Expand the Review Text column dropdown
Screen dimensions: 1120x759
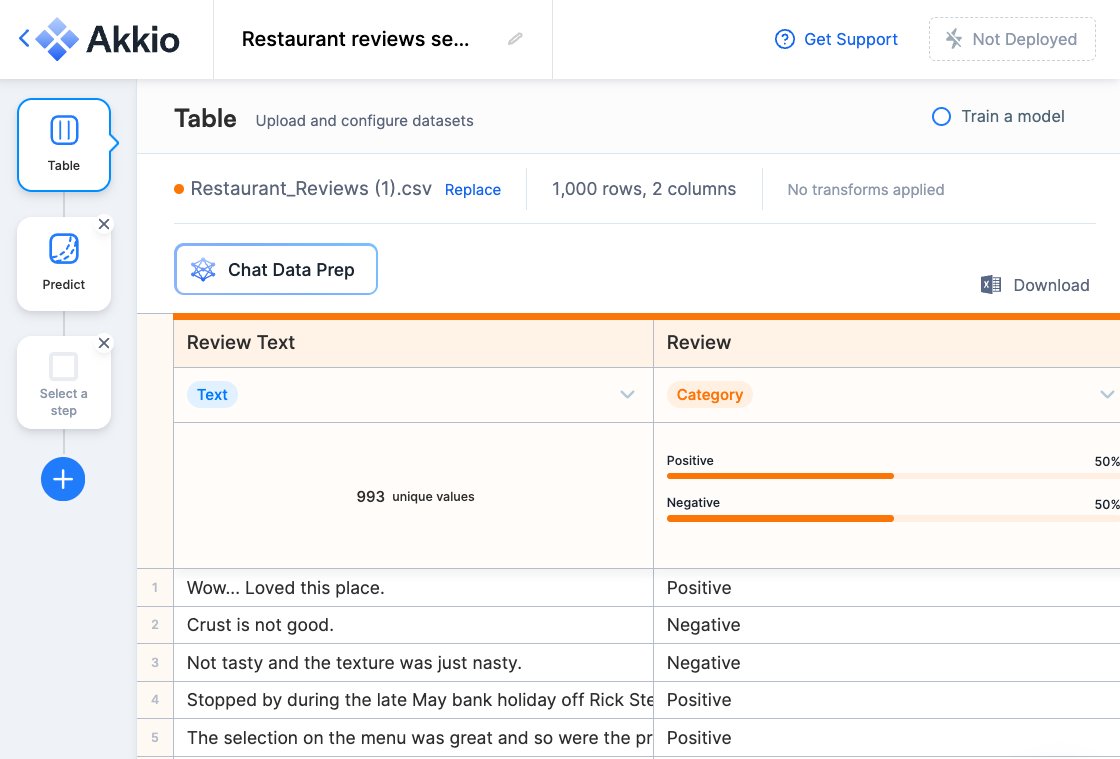[x=629, y=394]
